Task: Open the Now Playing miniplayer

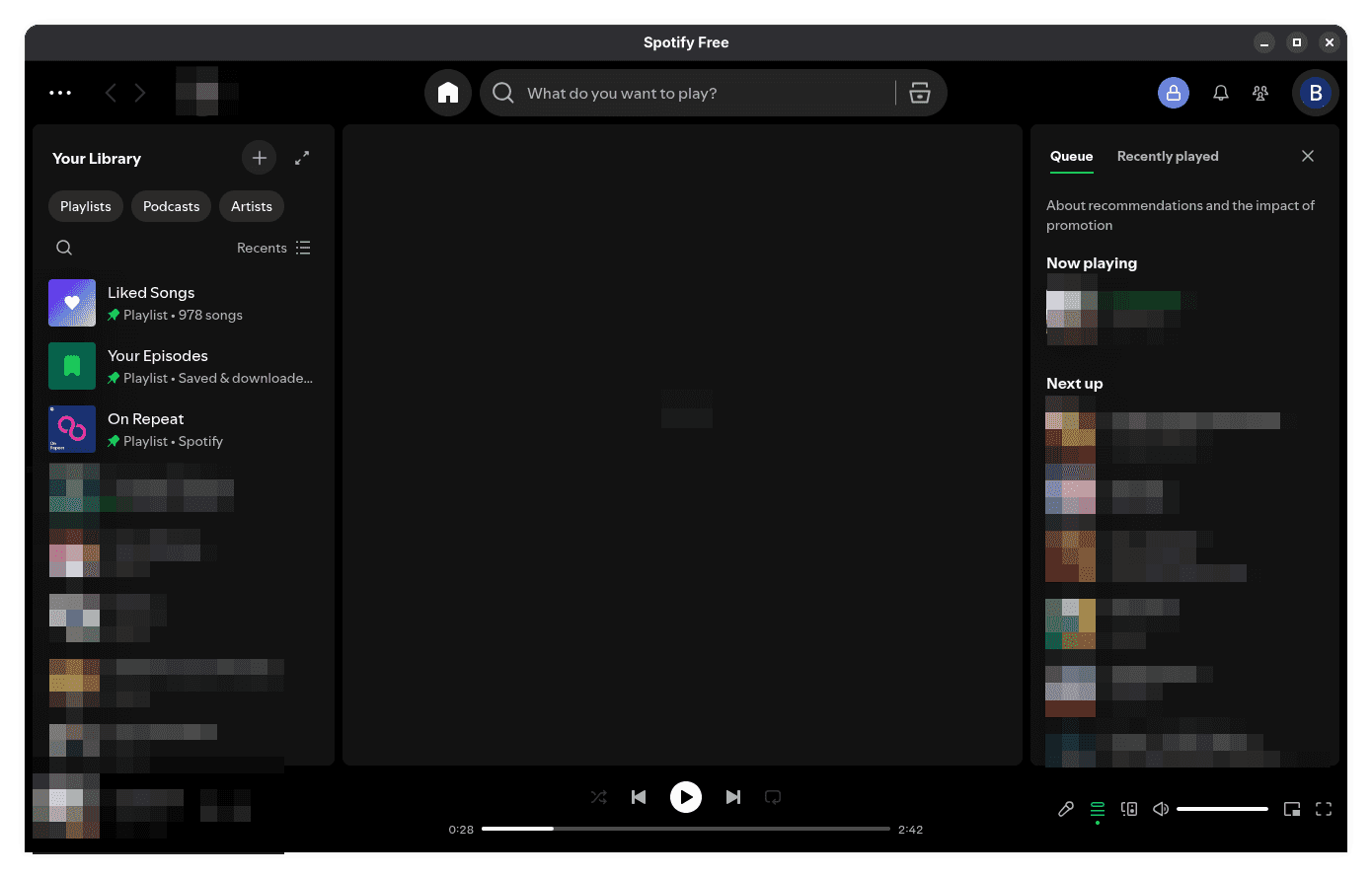Action: click(1291, 809)
